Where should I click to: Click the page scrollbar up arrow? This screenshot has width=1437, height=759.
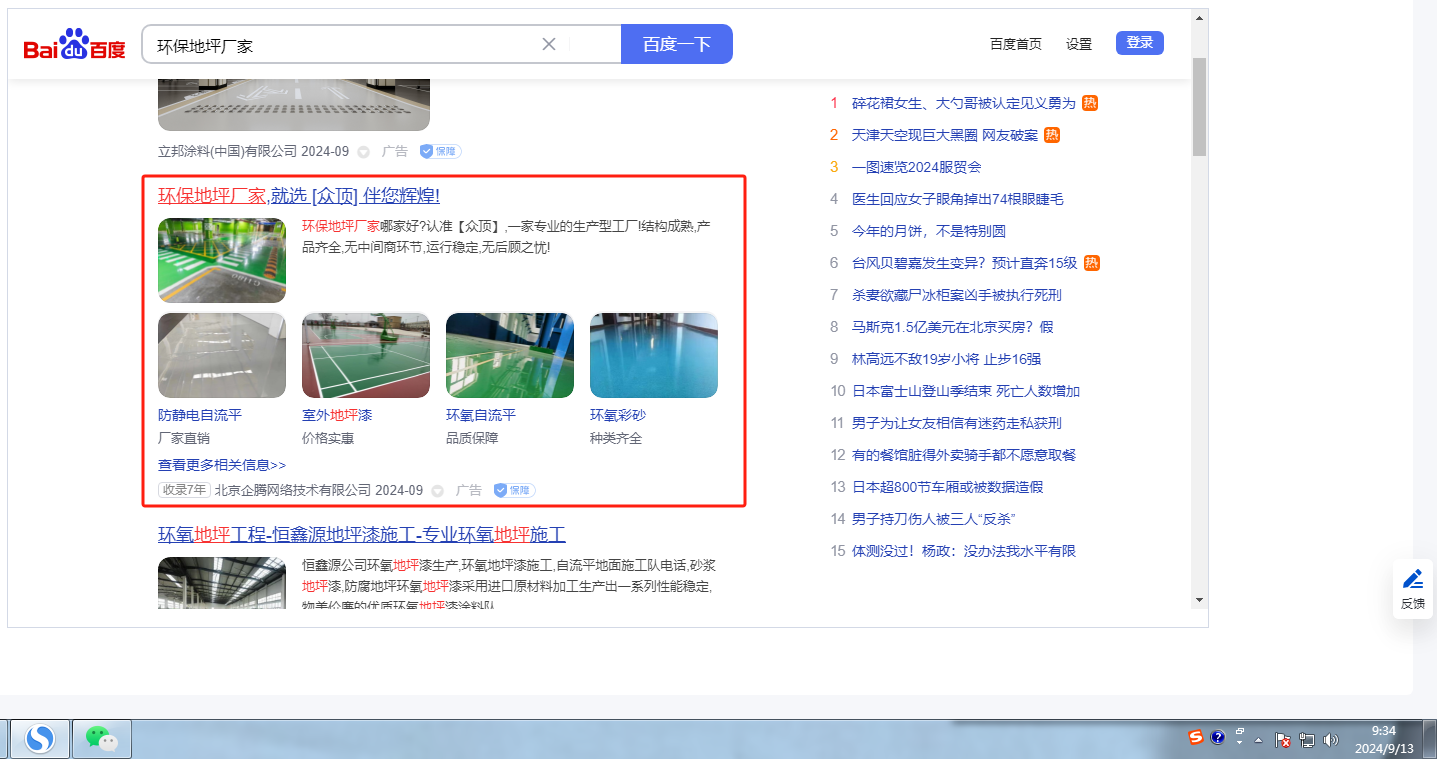pos(1200,18)
